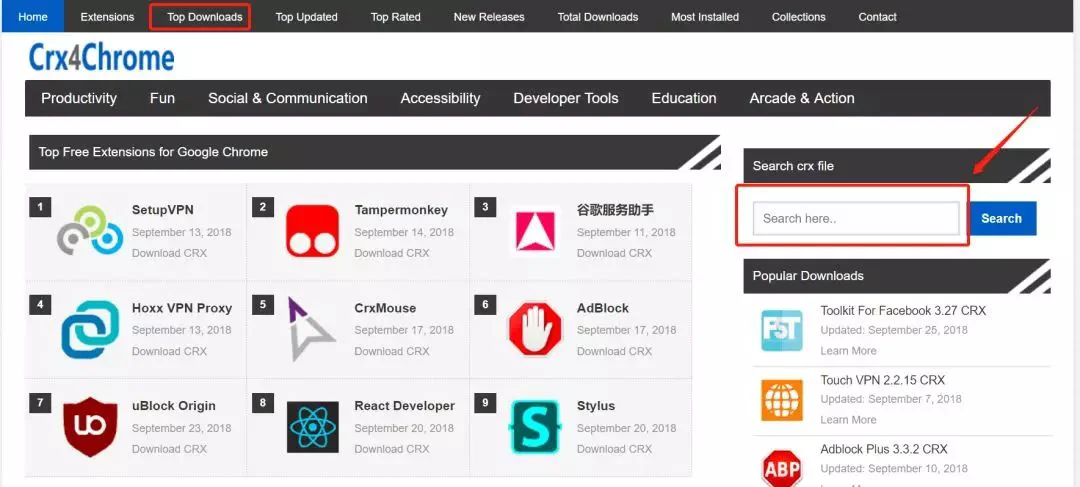Select the CrxMouse cursor icon

(311, 329)
